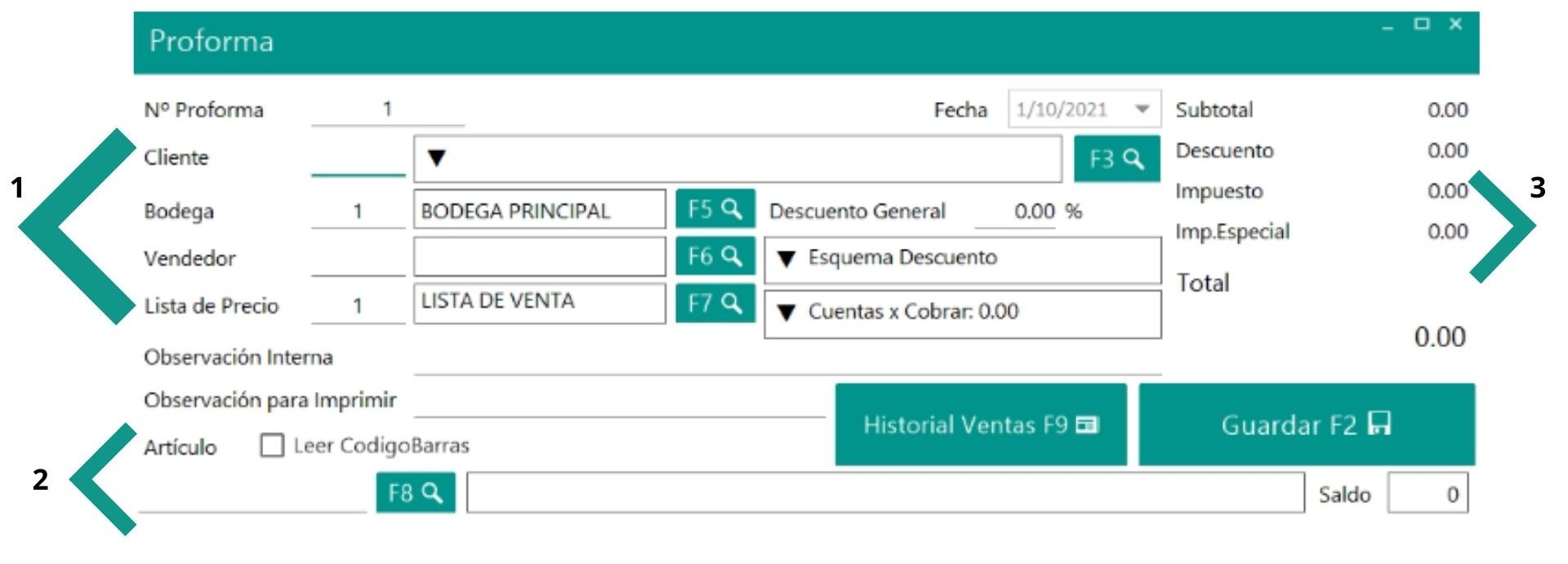
Task: Expand the Cliente dropdown arrow
Action: (x=437, y=158)
